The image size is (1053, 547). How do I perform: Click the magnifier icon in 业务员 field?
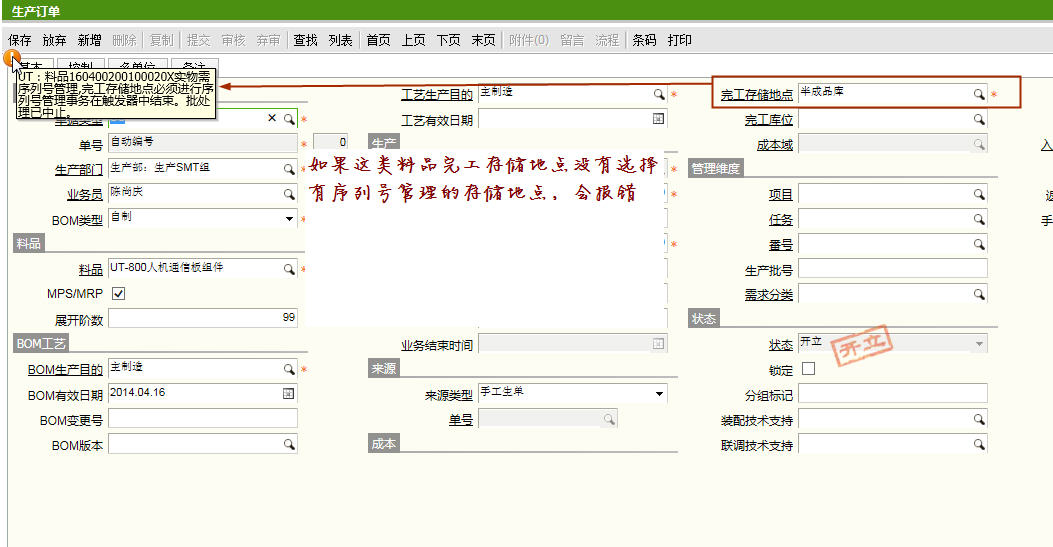pyautogui.click(x=289, y=194)
